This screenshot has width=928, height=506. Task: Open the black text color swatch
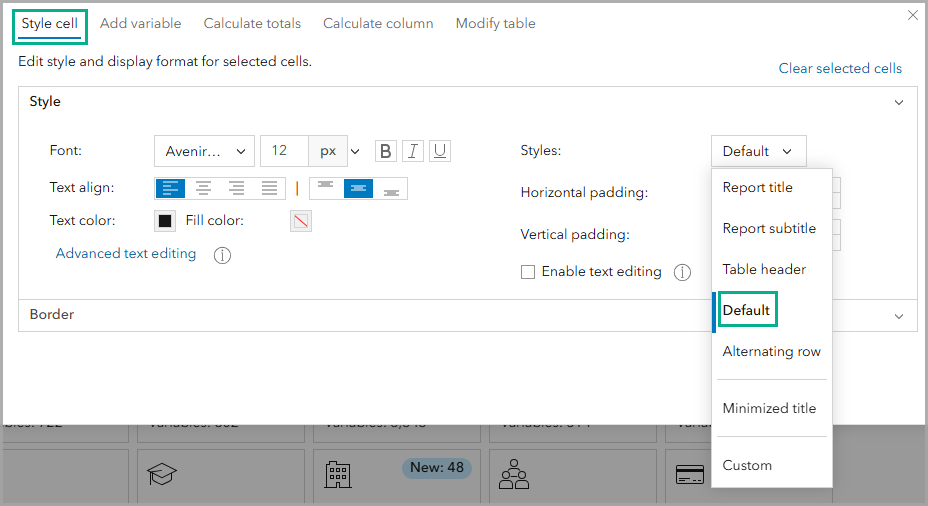[165, 221]
